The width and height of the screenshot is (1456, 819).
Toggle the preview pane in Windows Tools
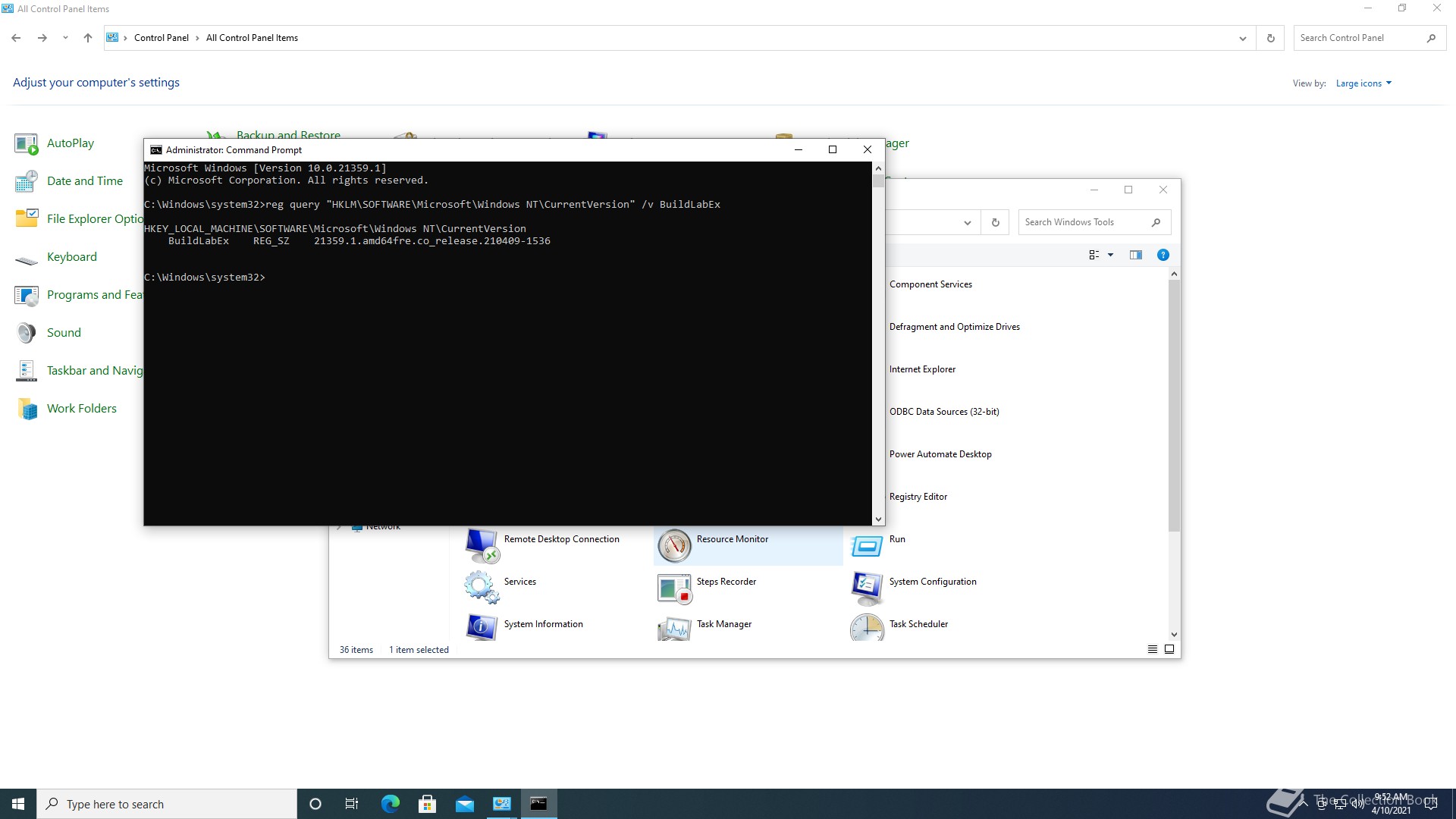point(1135,255)
